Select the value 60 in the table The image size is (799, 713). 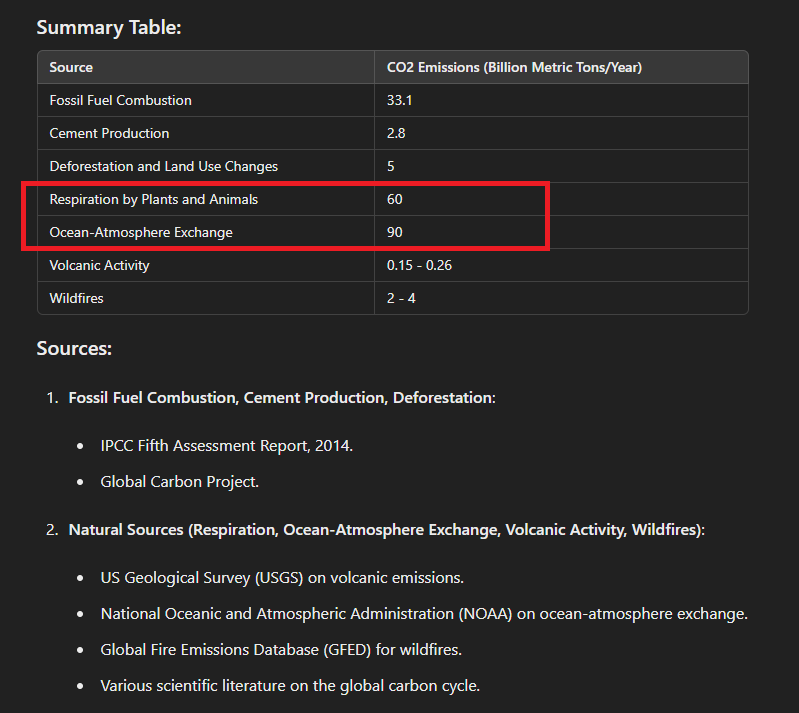tap(395, 199)
